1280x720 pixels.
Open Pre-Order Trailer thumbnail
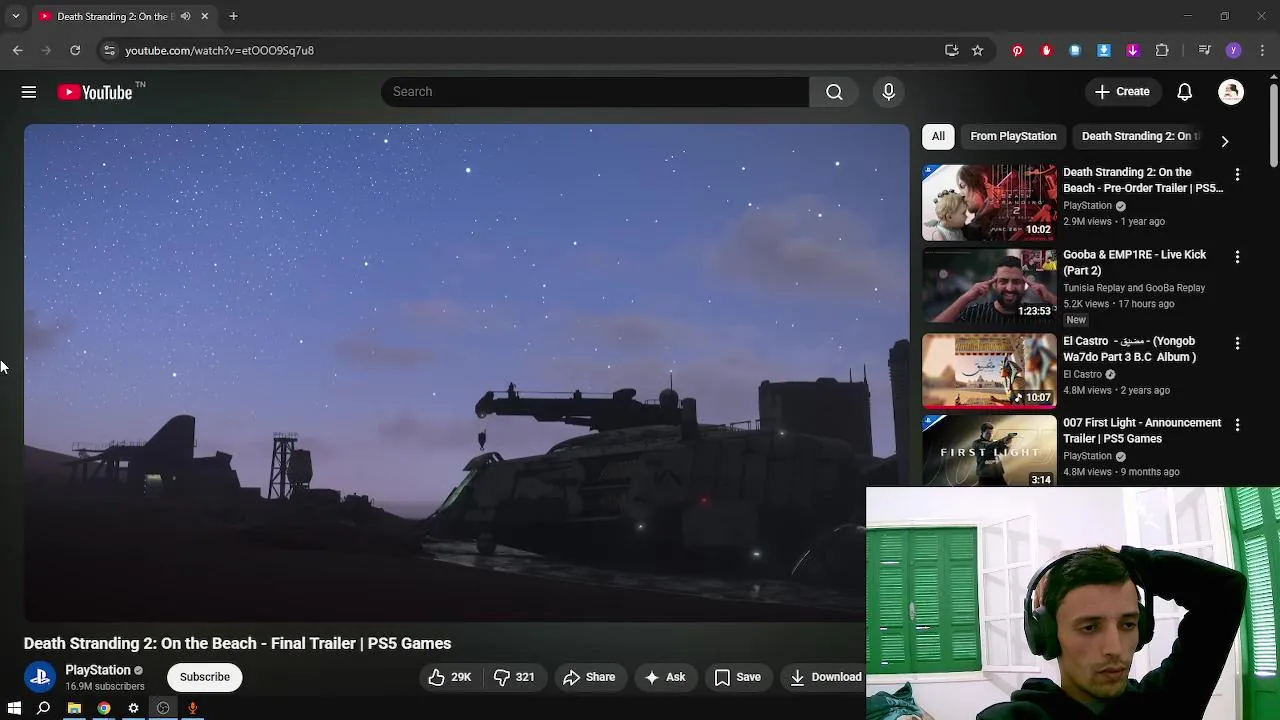(989, 202)
